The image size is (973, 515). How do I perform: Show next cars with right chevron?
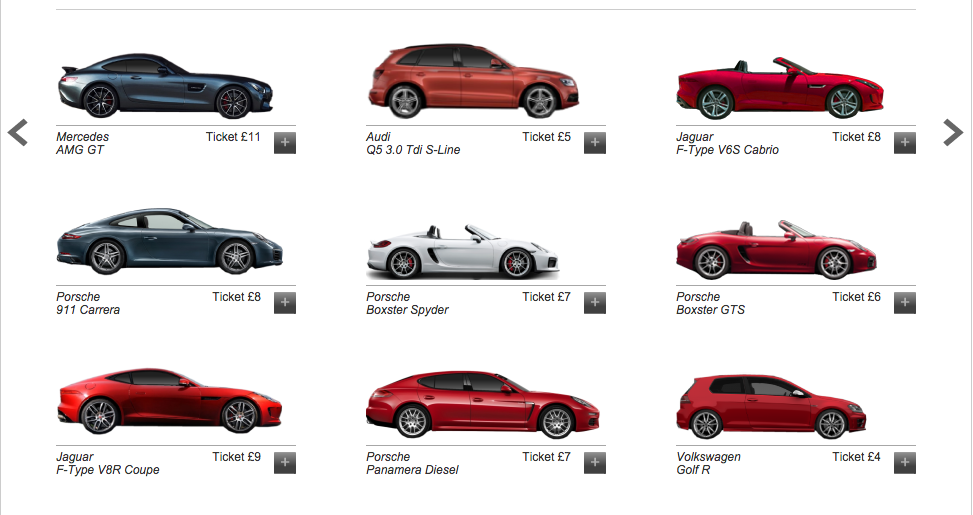tap(953, 132)
